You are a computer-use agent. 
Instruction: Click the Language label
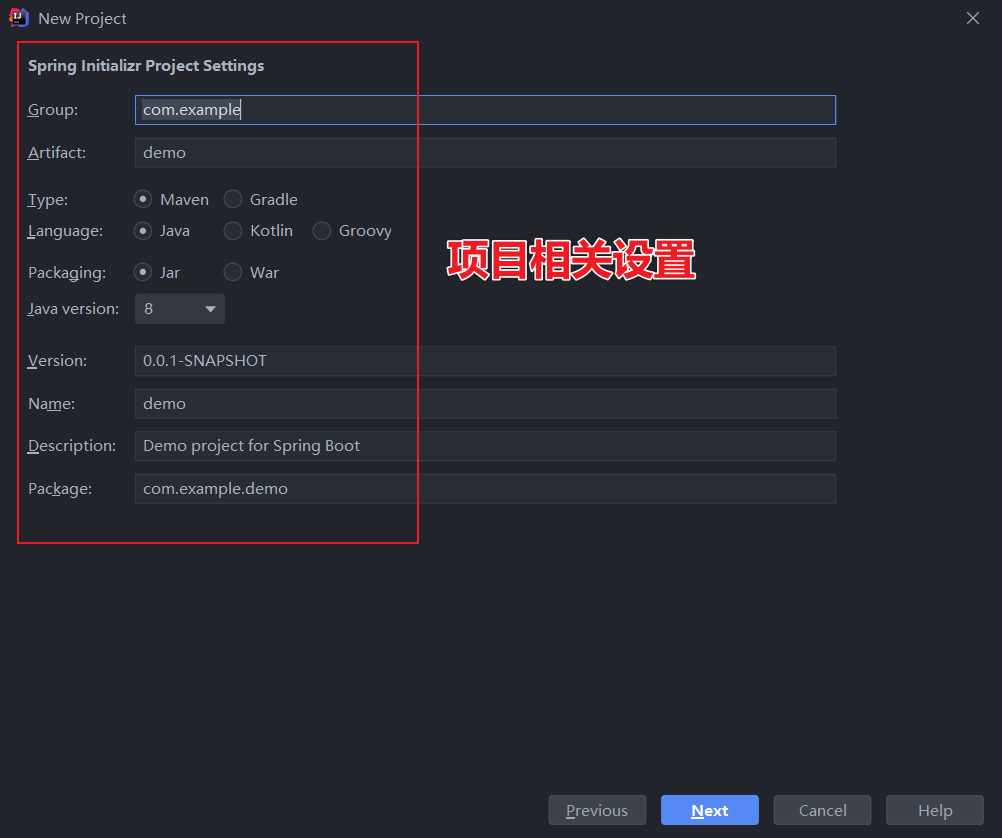click(x=65, y=231)
